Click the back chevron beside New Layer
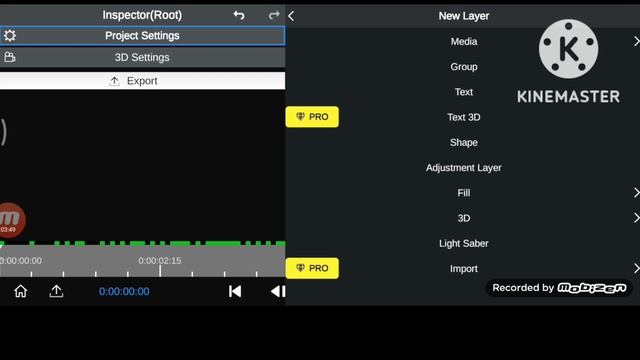This screenshot has height=360, width=640. click(291, 16)
